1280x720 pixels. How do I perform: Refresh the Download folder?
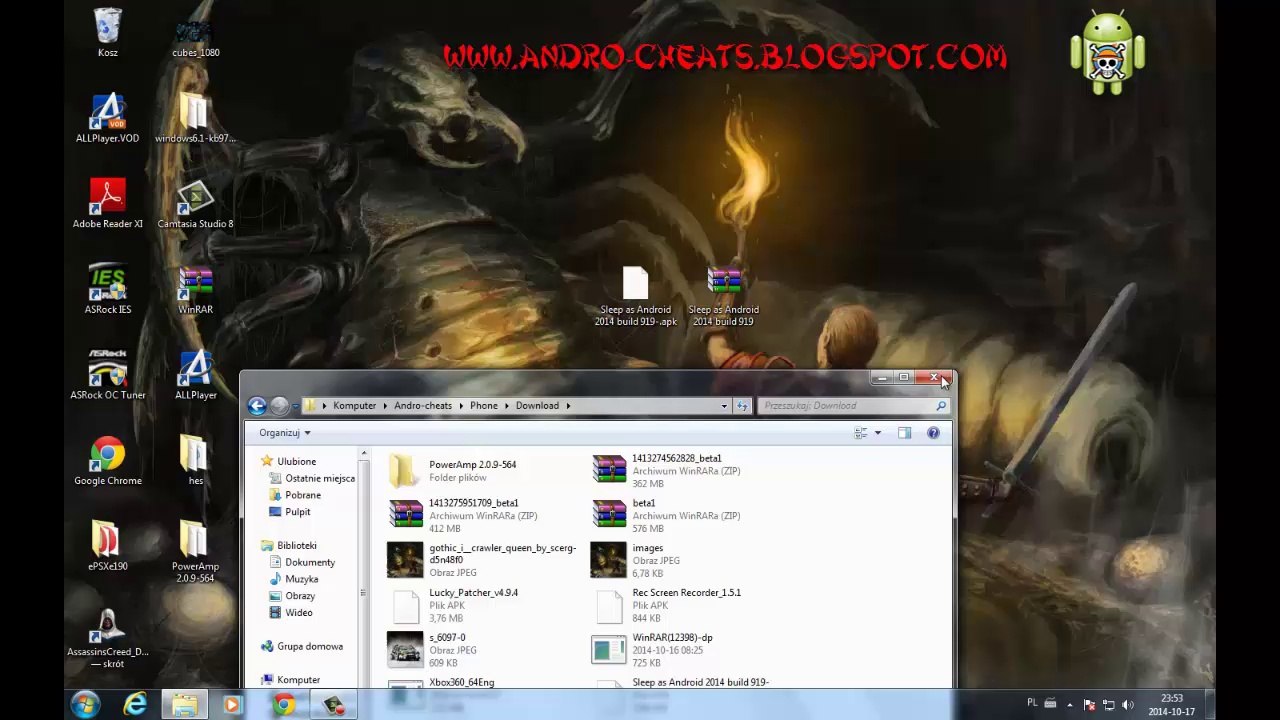click(x=742, y=406)
